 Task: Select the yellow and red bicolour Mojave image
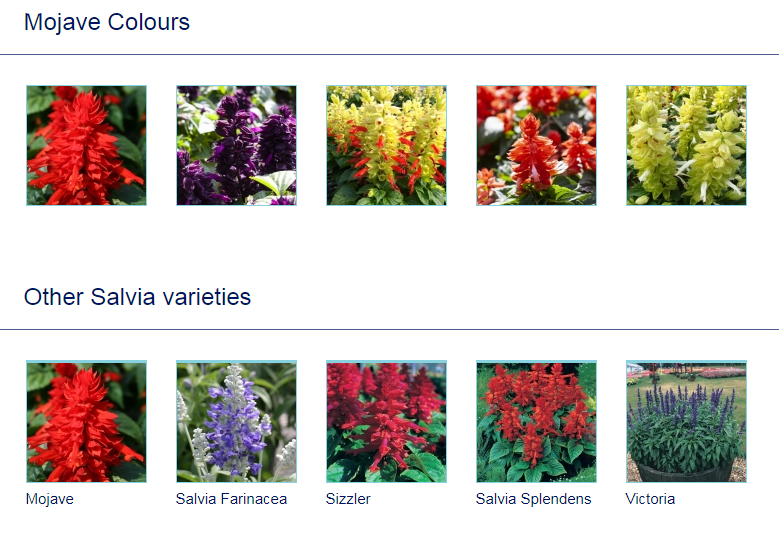click(387, 145)
